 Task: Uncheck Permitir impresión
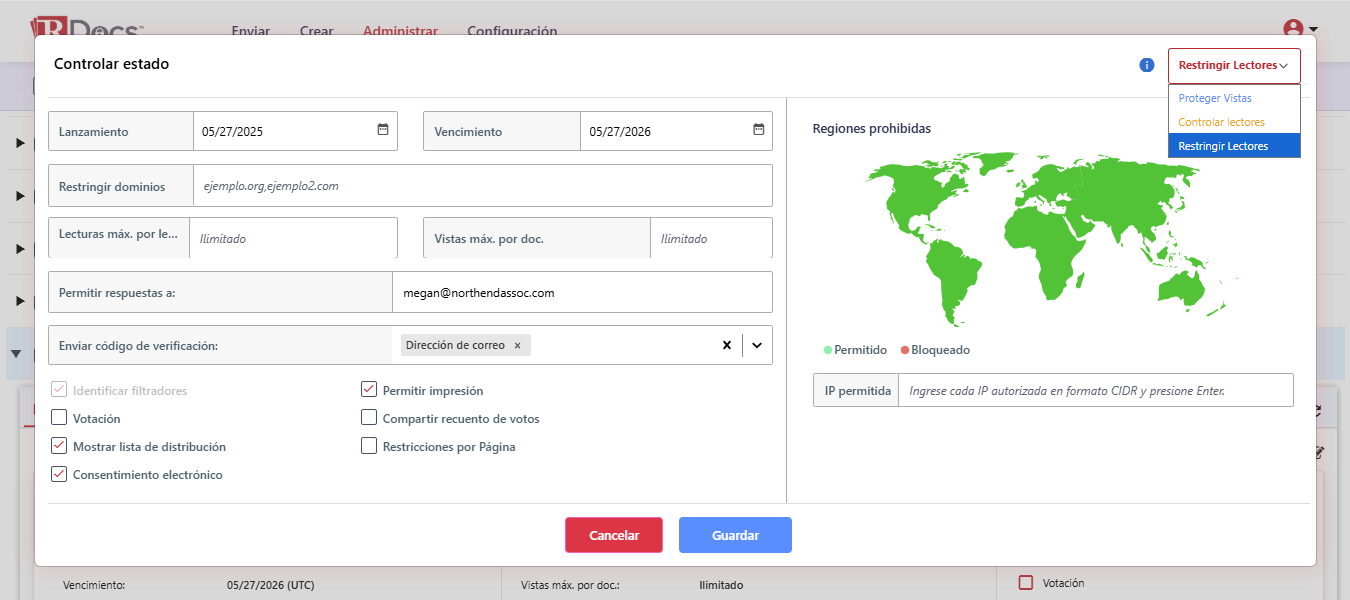pyautogui.click(x=369, y=390)
